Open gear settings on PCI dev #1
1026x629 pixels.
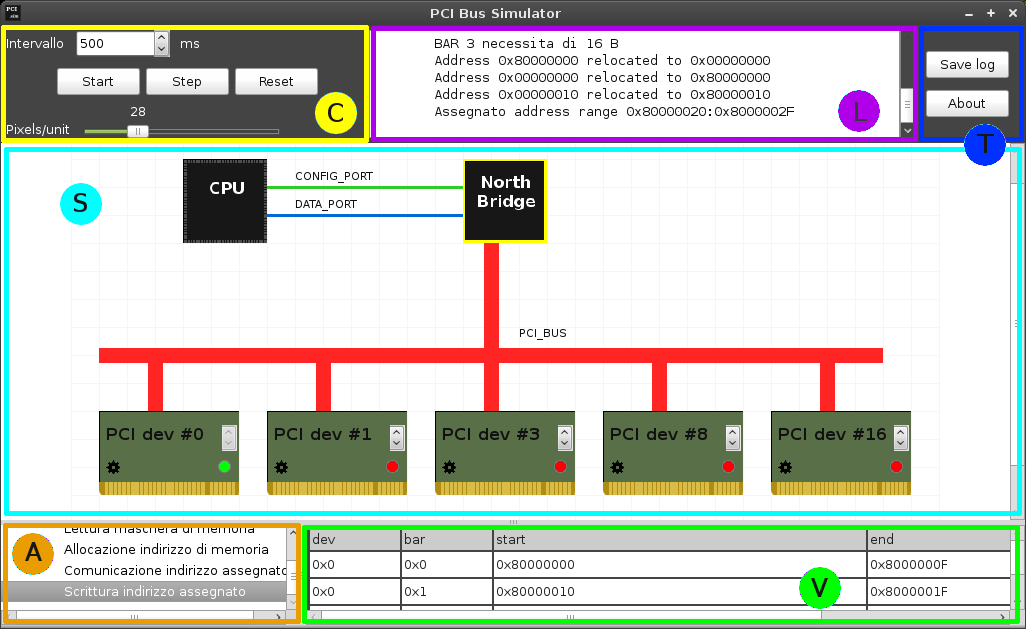coord(281,467)
